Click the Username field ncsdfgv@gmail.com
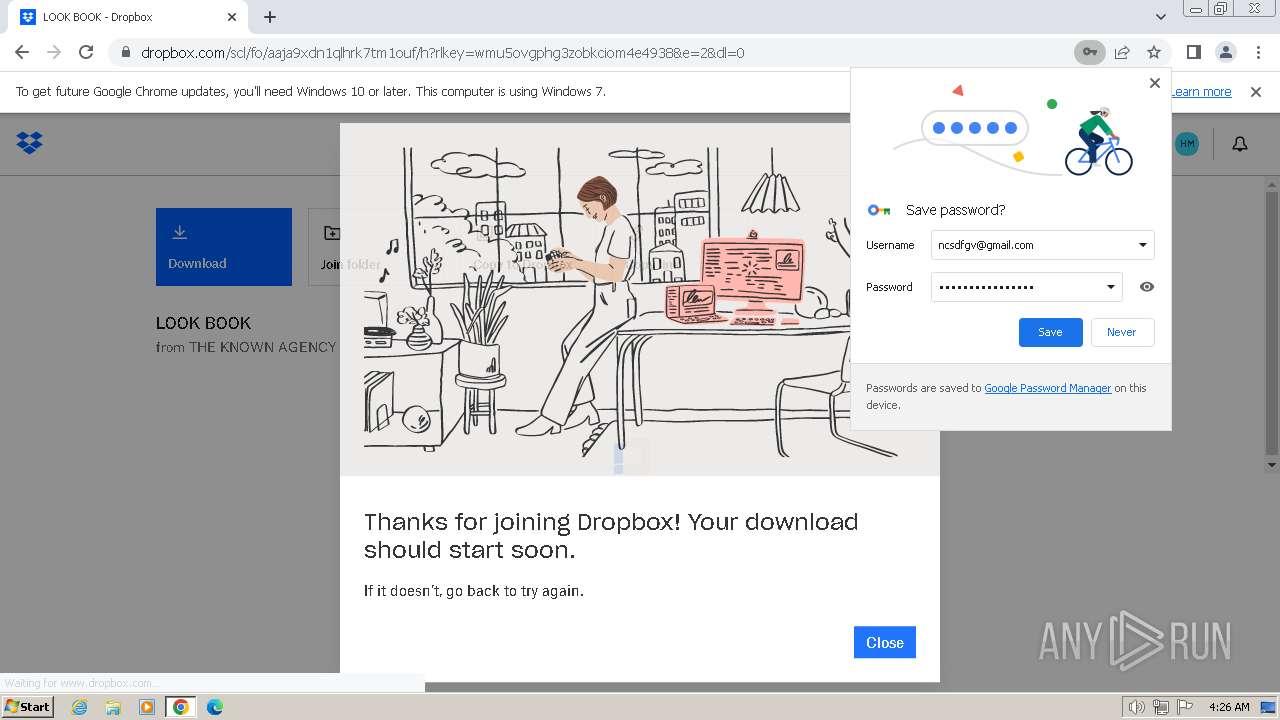Image resolution: width=1280 pixels, height=720 pixels. coord(1042,245)
